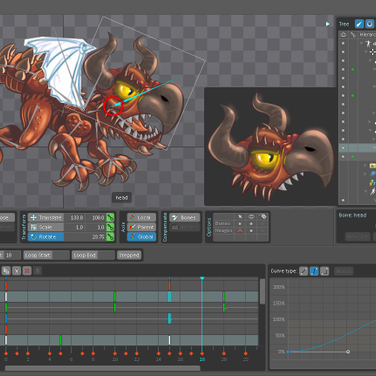Viewport: 376px width, 376px height.
Task: Click the red key at frame 15, top row
Action: 169,286
